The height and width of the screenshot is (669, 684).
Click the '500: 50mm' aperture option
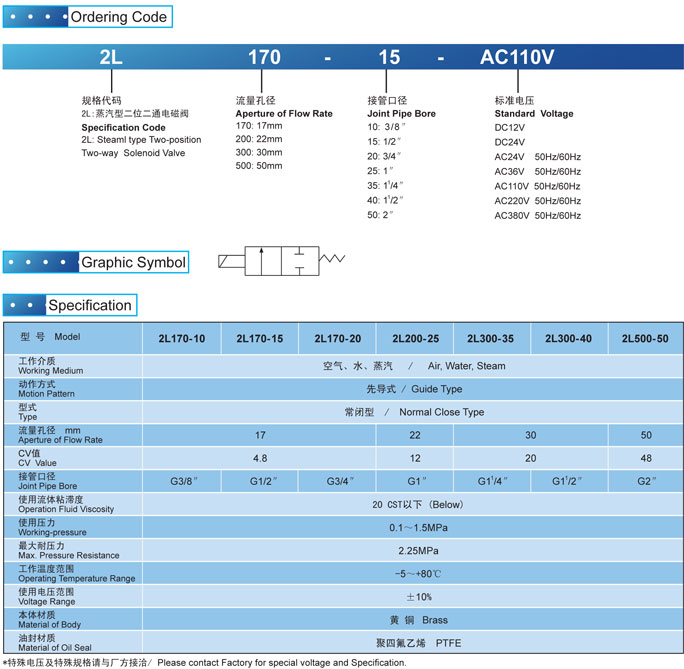coord(259,166)
